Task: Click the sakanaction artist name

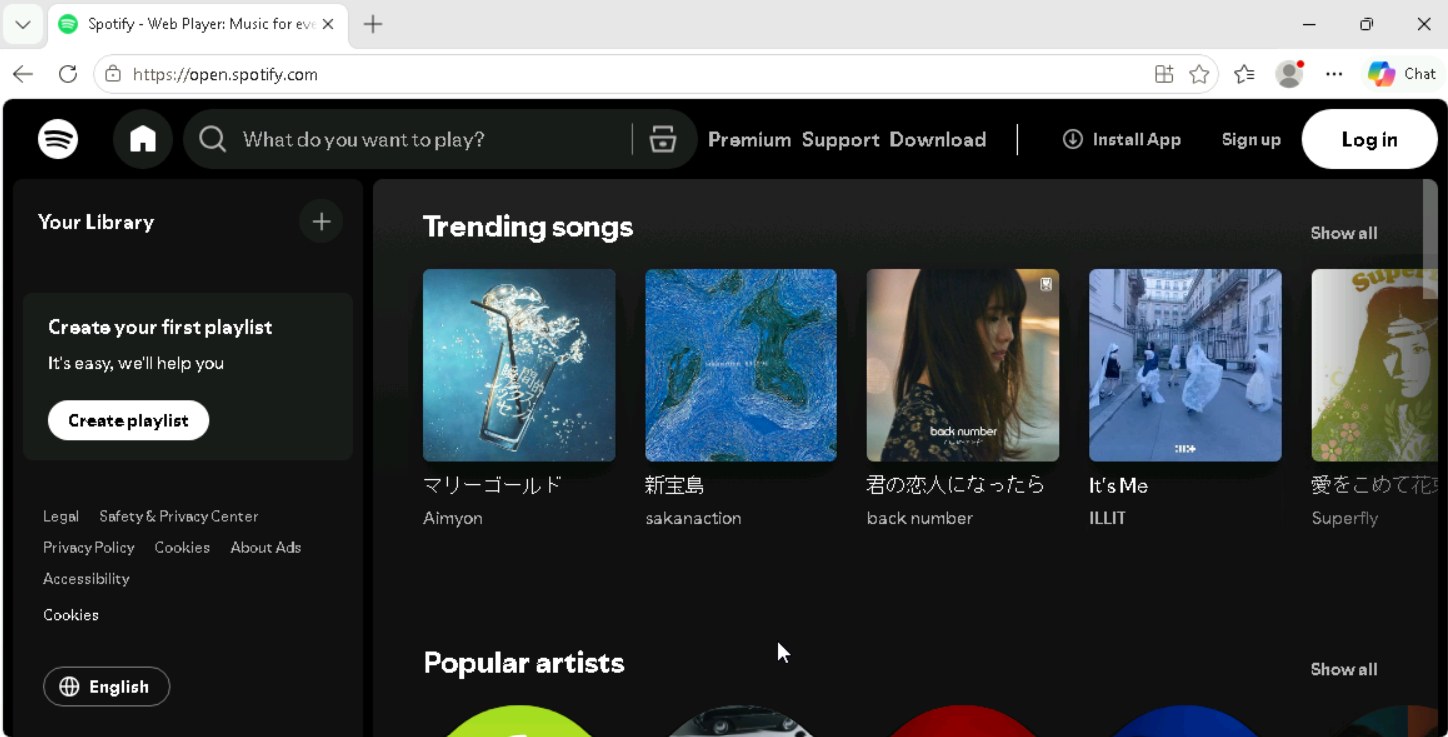Action: pyautogui.click(x=693, y=518)
